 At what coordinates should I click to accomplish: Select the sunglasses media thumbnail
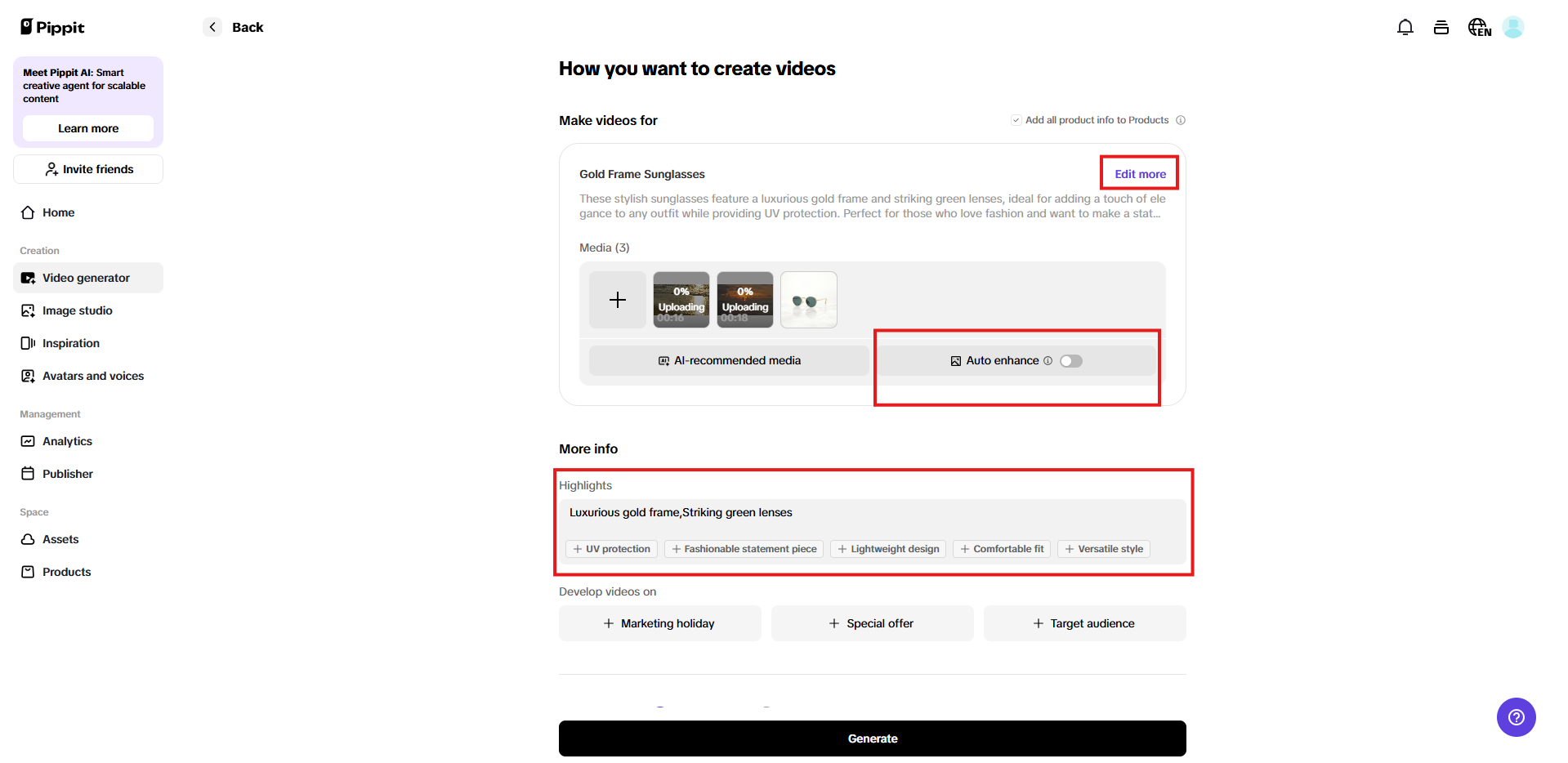[808, 300]
